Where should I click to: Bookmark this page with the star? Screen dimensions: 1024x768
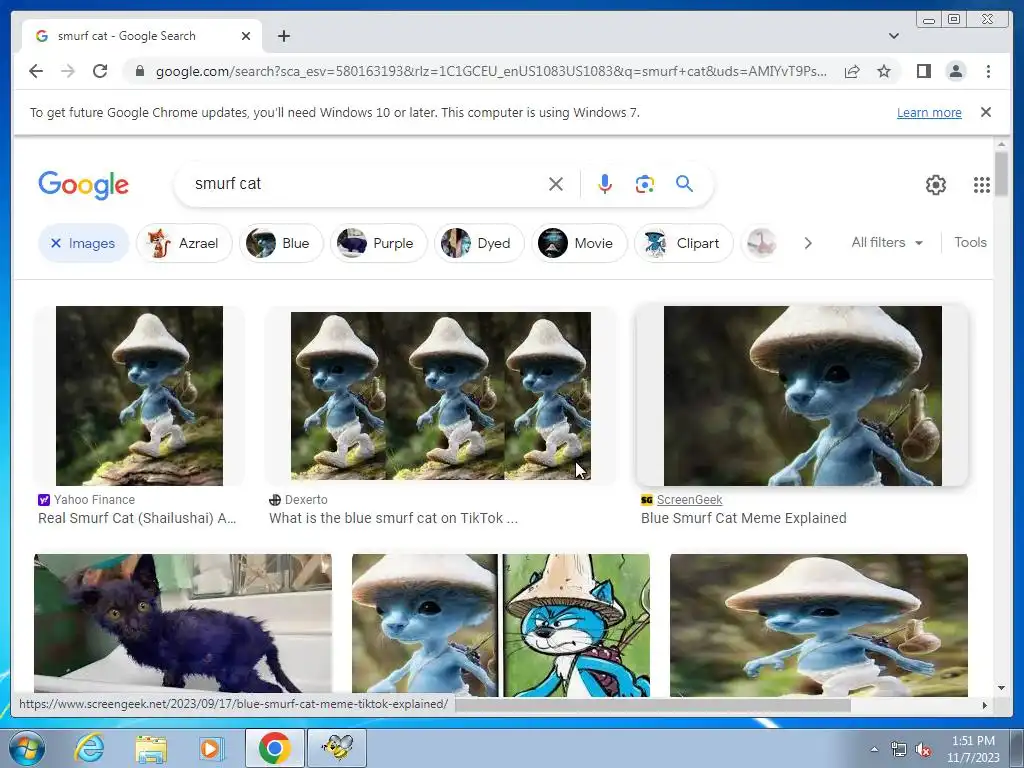click(x=884, y=71)
